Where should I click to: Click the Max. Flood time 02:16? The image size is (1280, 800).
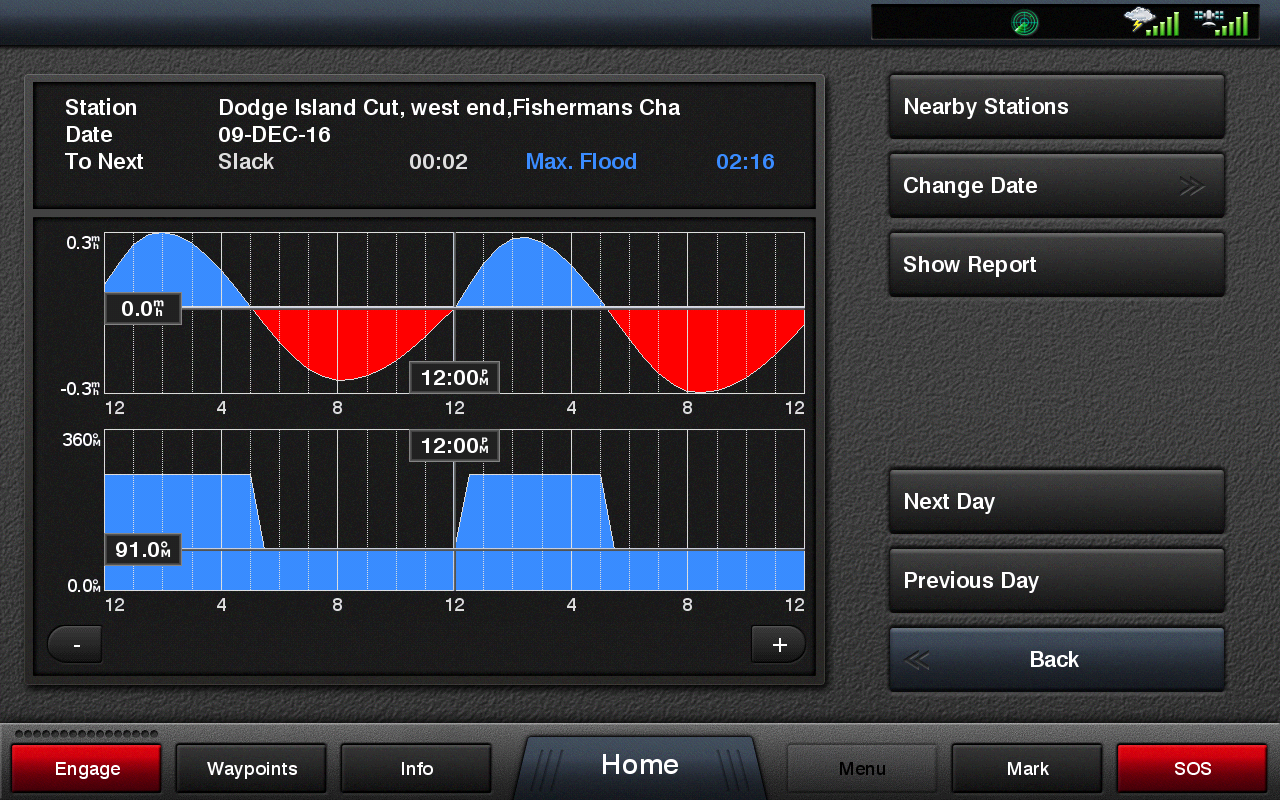pyautogui.click(x=745, y=162)
